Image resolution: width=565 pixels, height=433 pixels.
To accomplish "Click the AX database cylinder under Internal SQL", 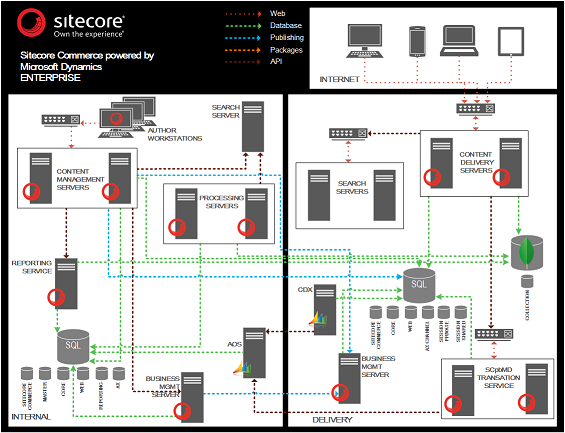I will (x=119, y=373).
